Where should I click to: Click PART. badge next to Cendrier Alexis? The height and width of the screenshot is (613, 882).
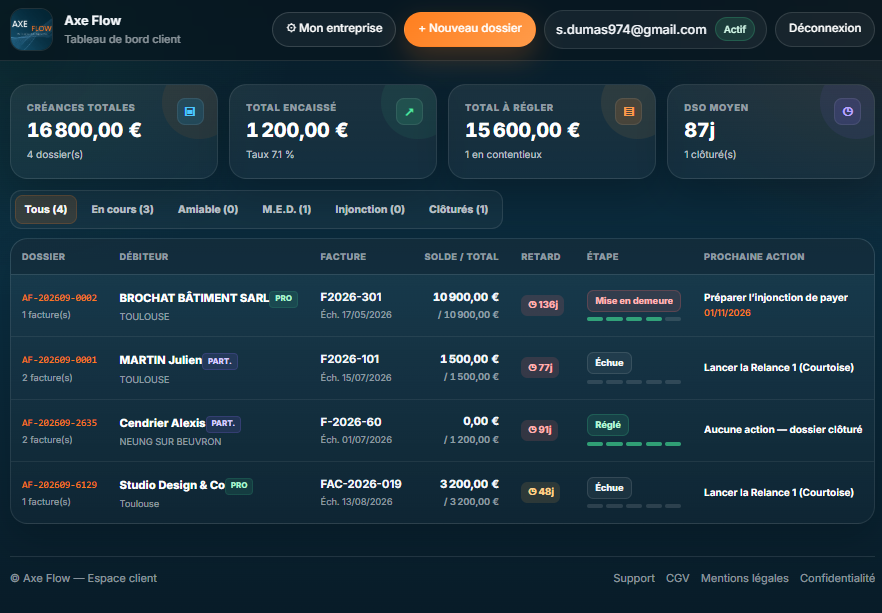tap(223, 423)
